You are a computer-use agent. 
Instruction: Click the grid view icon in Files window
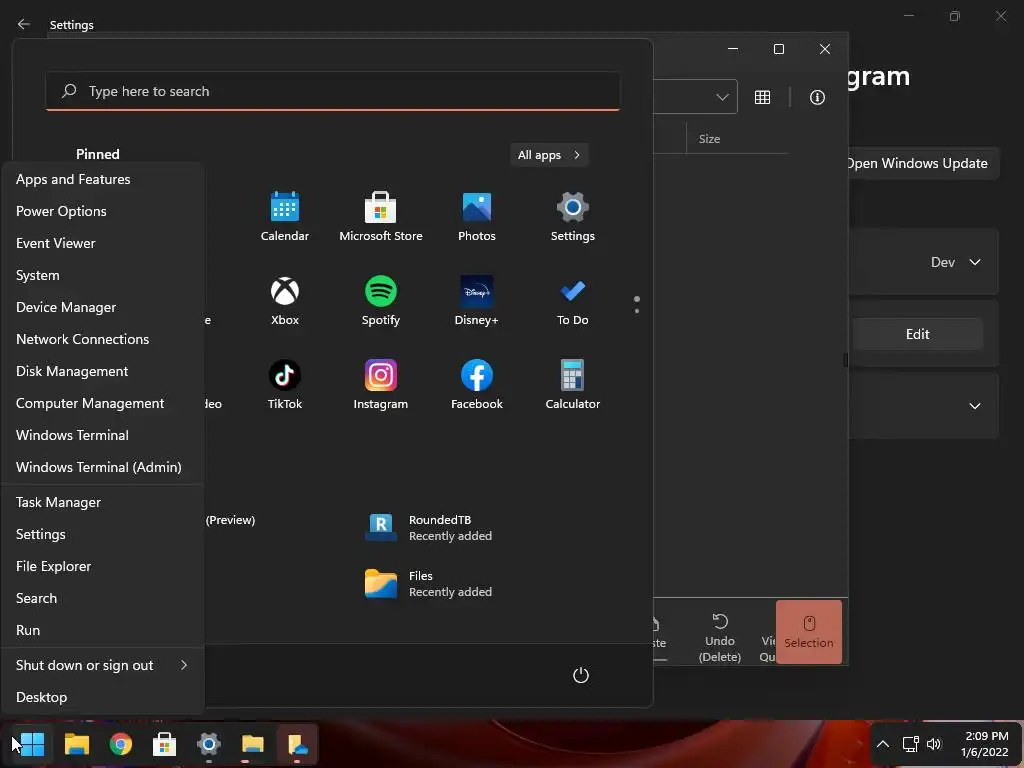762,97
